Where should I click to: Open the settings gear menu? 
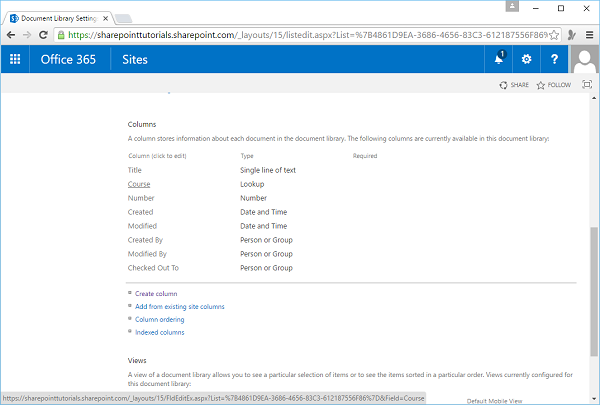(x=527, y=59)
